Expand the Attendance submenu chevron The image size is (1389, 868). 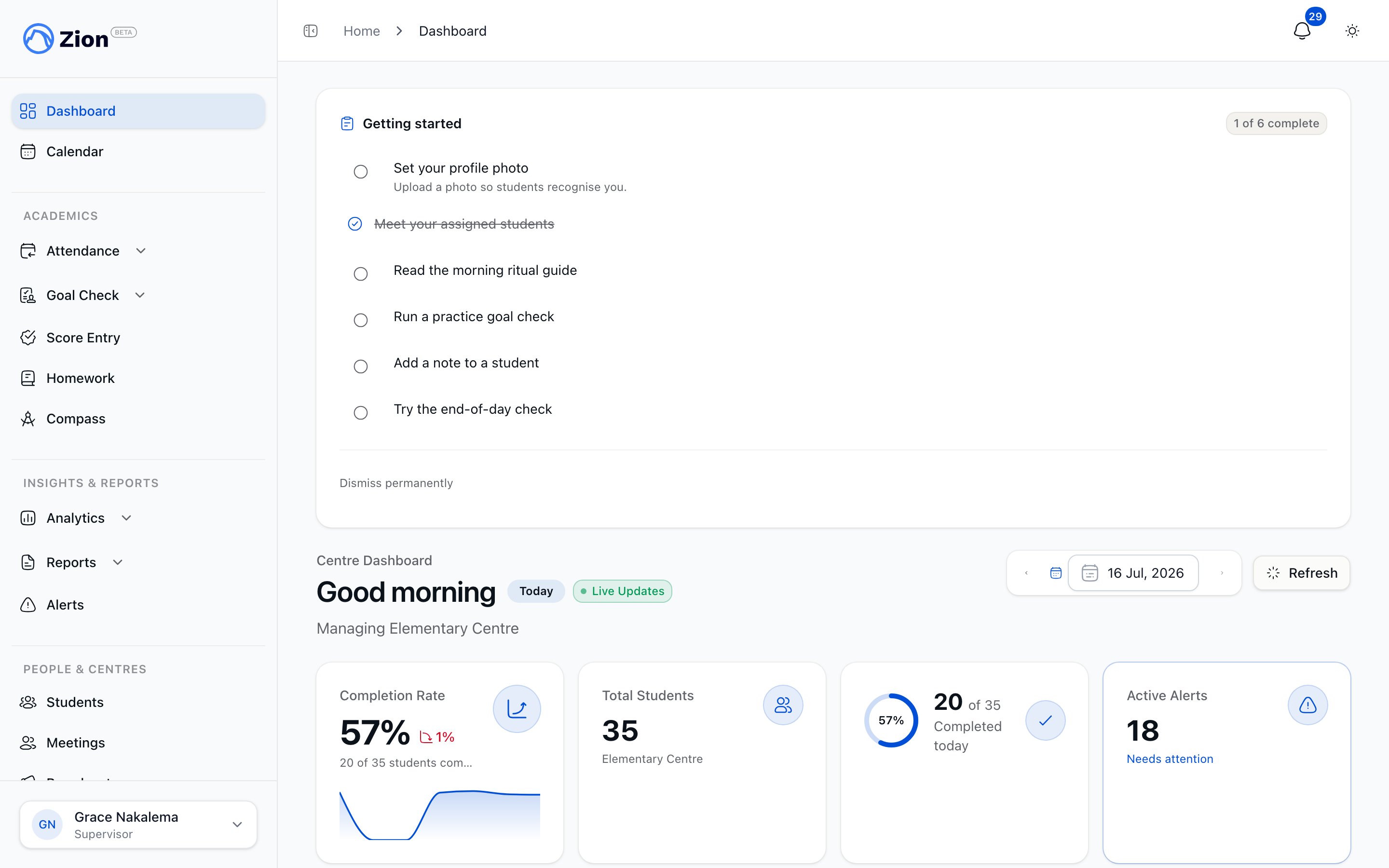pyautogui.click(x=141, y=251)
